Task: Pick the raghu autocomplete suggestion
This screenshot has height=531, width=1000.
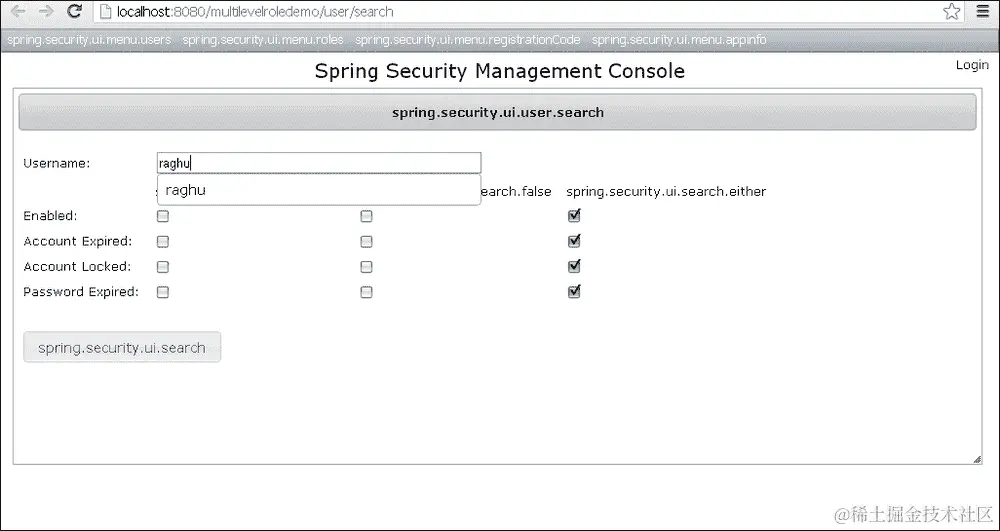Action: [x=319, y=190]
